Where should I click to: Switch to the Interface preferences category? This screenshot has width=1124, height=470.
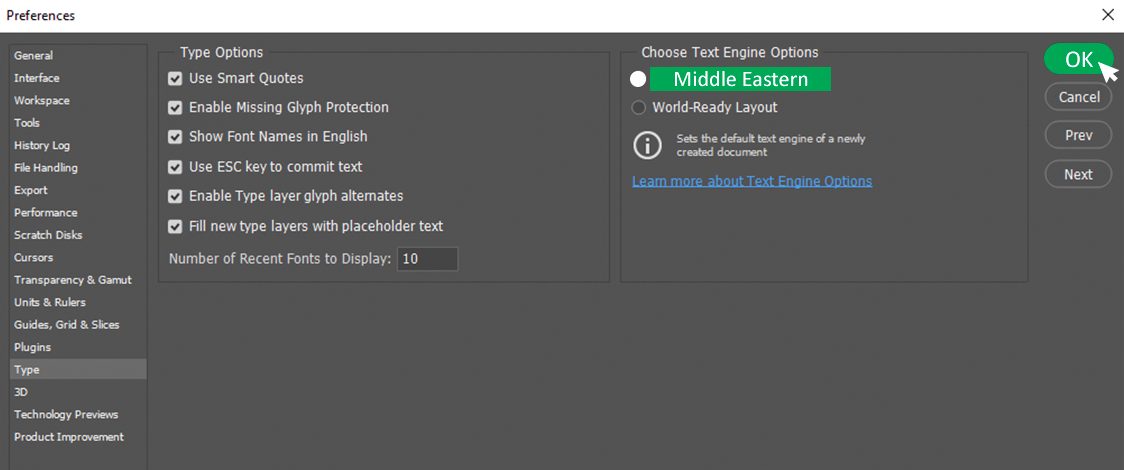click(x=37, y=78)
